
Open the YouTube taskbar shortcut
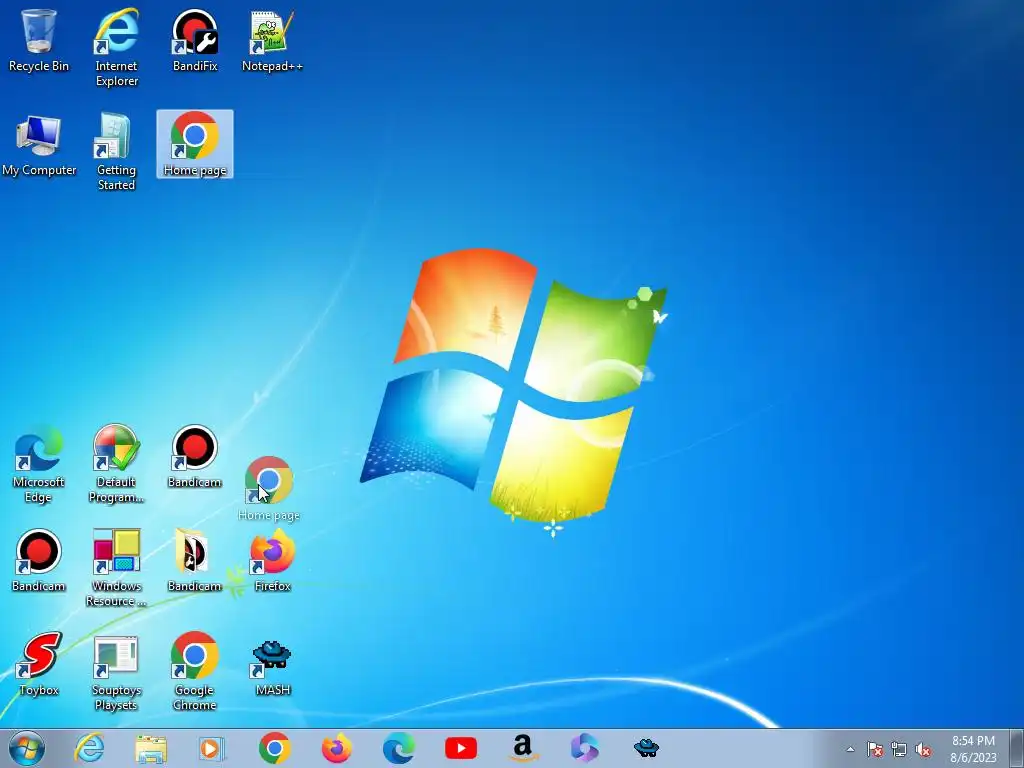point(460,748)
